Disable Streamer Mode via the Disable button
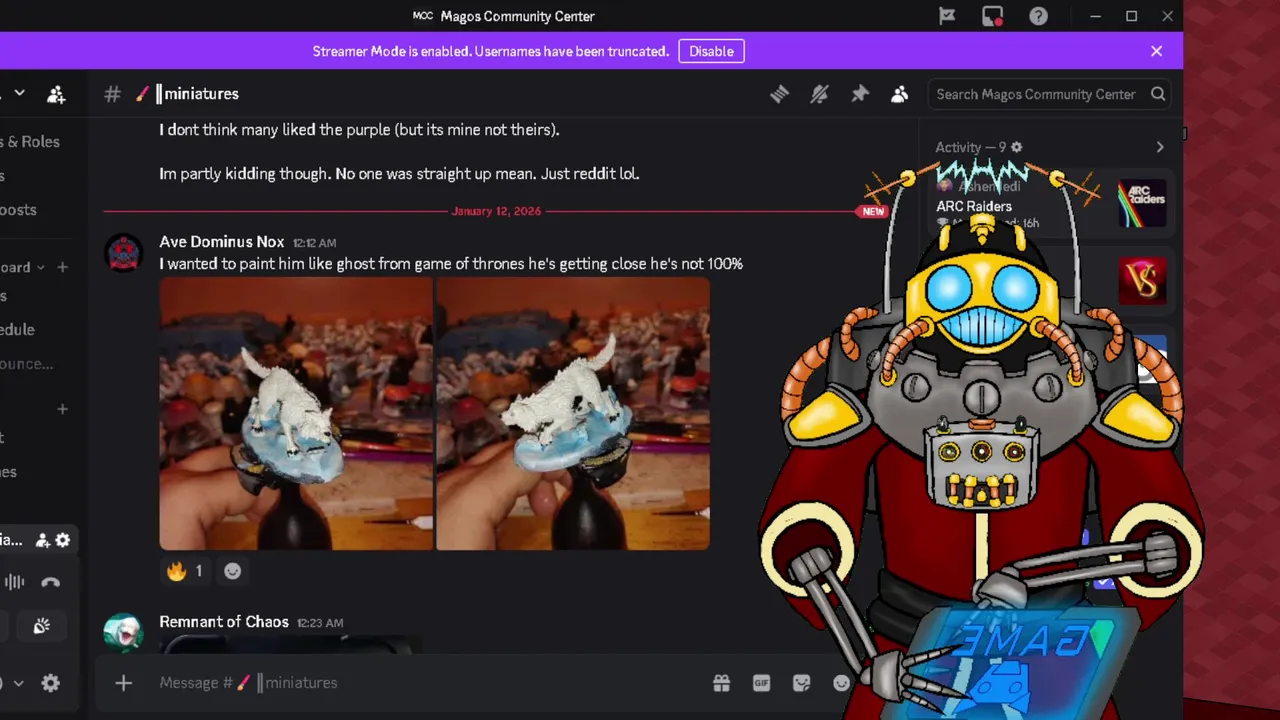 point(711,51)
